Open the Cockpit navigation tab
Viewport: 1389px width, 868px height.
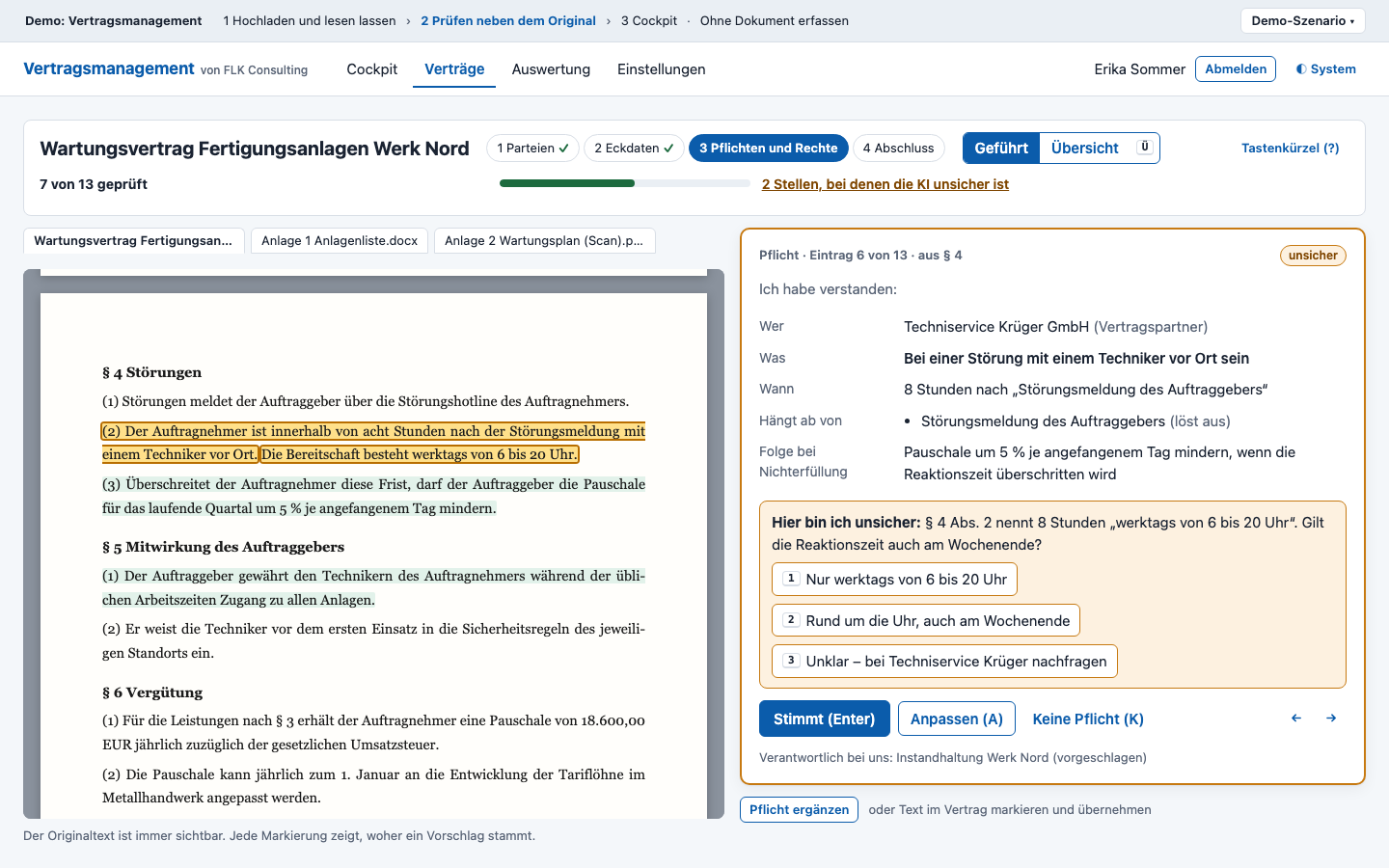coord(372,69)
